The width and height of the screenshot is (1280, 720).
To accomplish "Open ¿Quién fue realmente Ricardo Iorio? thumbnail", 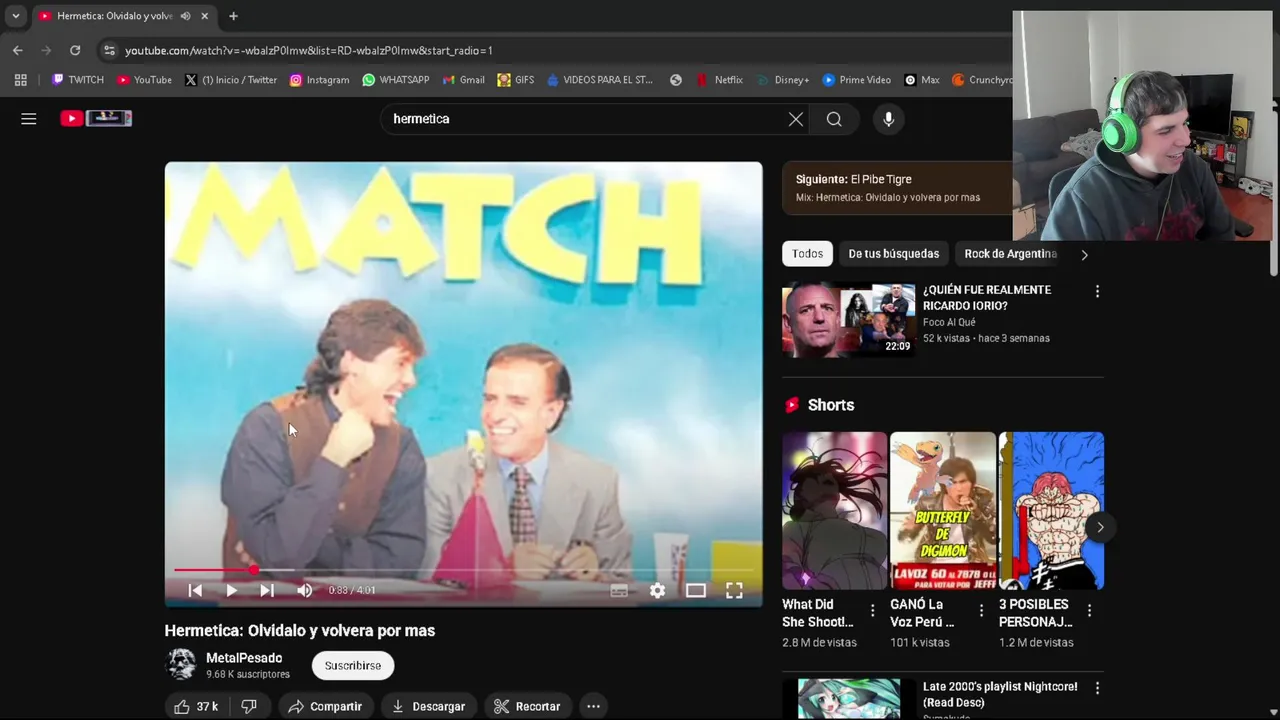I will click(848, 320).
